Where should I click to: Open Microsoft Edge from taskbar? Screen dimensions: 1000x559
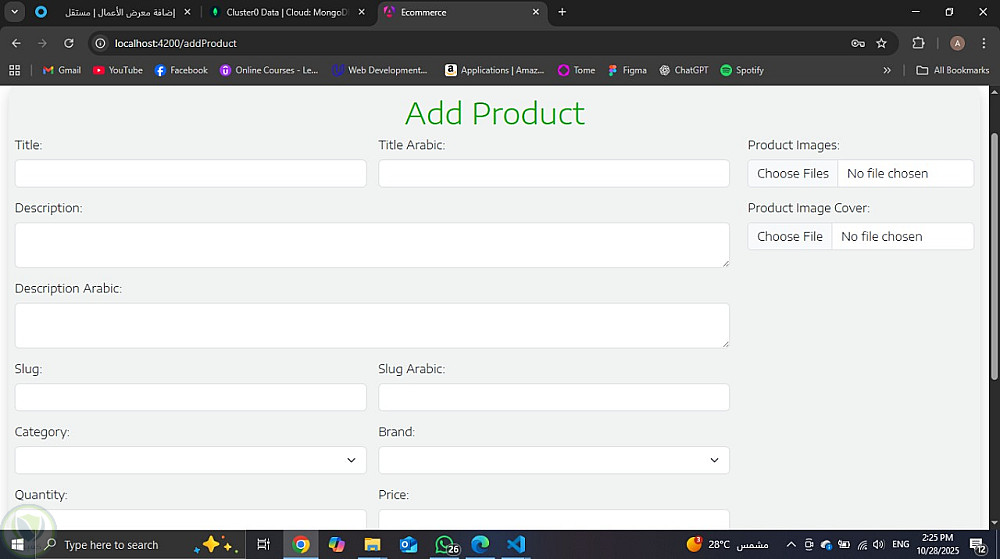pyautogui.click(x=480, y=544)
